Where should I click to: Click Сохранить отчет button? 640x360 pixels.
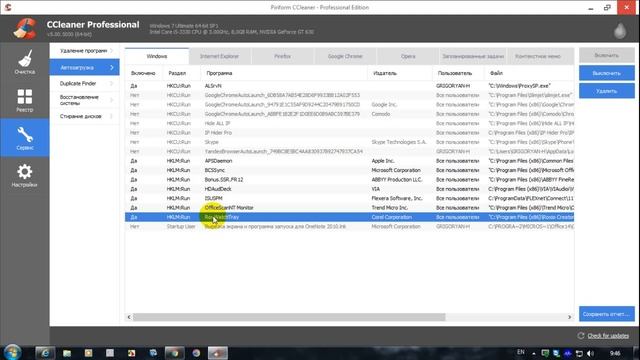coord(607,314)
